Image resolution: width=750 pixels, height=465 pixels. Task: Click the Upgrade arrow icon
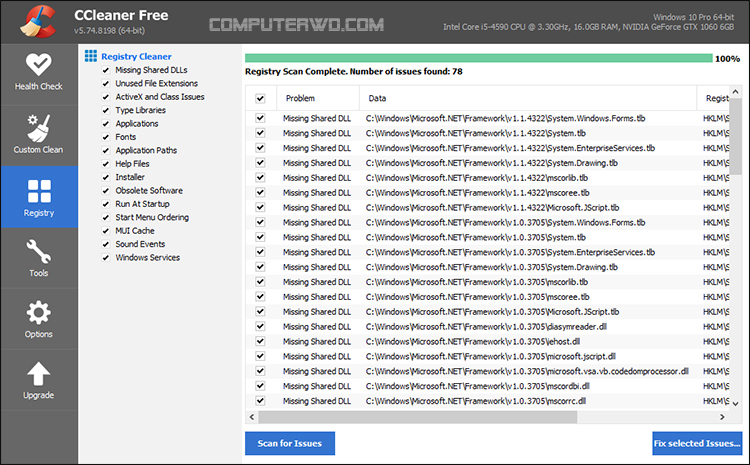[39, 374]
